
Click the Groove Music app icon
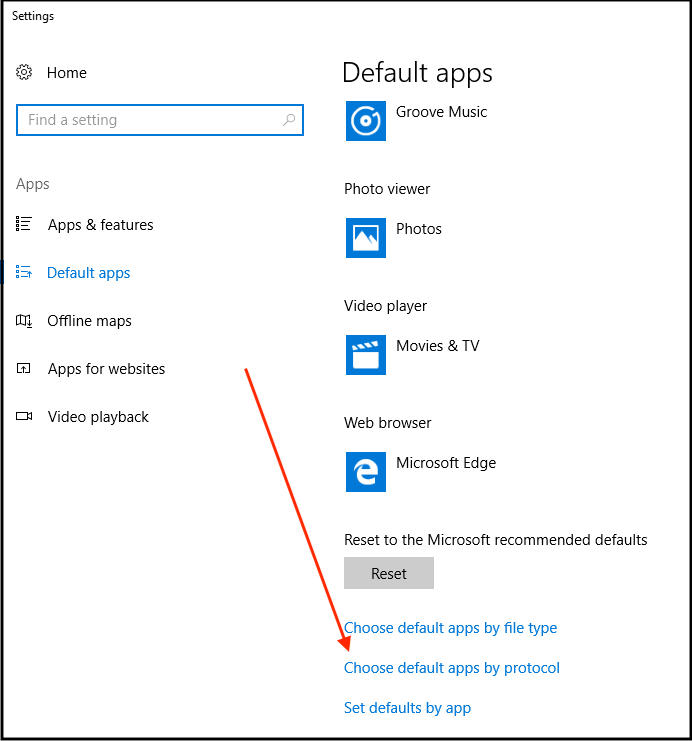365,121
